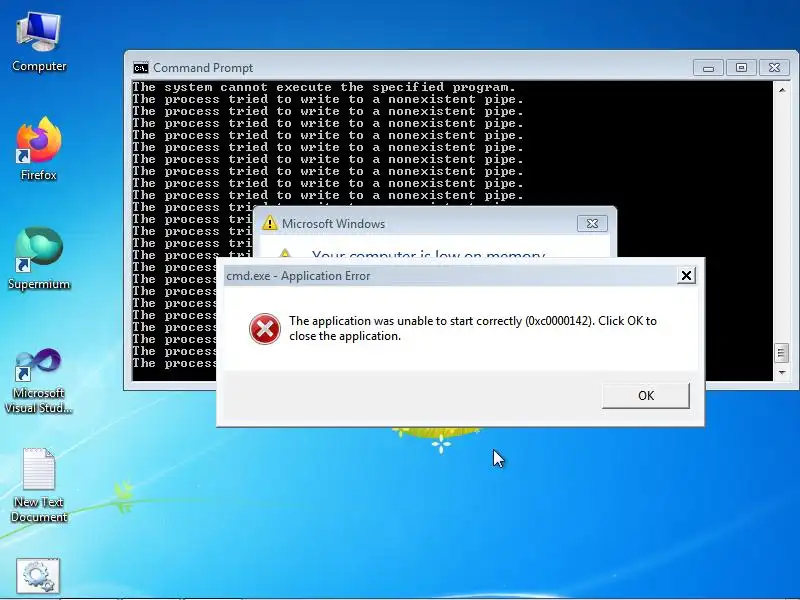
Task: Close the cmd.exe Application Error dialog
Action: tap(686, 276)
